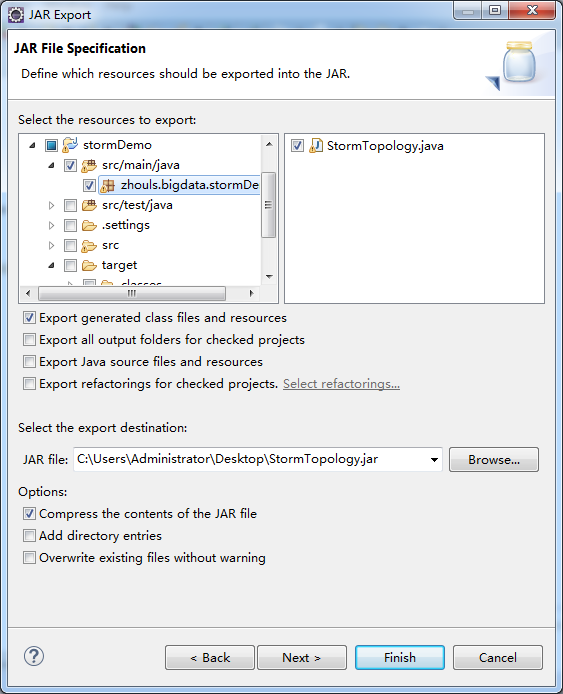563x694 pixels.
Task: Maximize the JAR Export window
Action: pos(495,10)
